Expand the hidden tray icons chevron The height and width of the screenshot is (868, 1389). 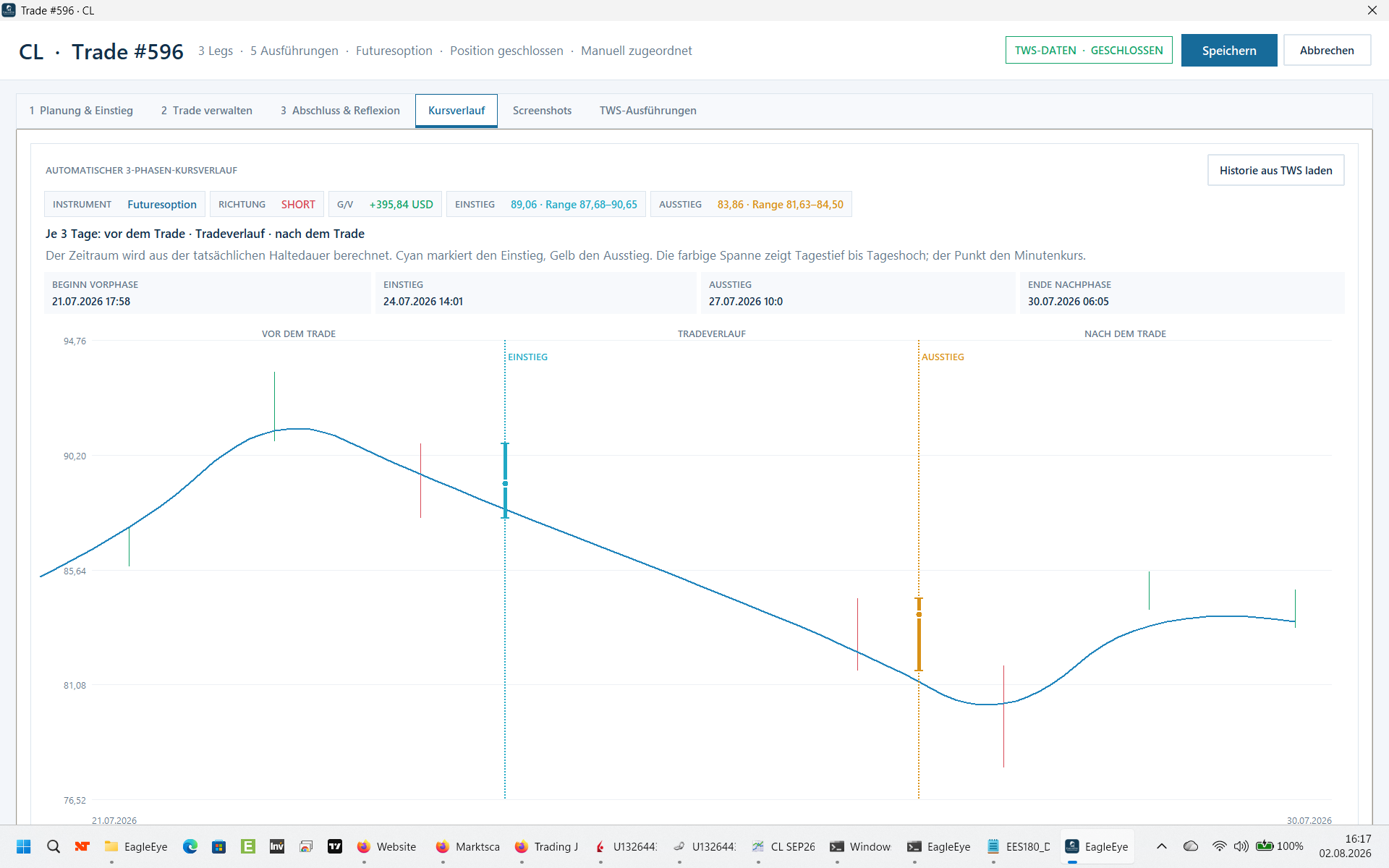point(1162,846)
